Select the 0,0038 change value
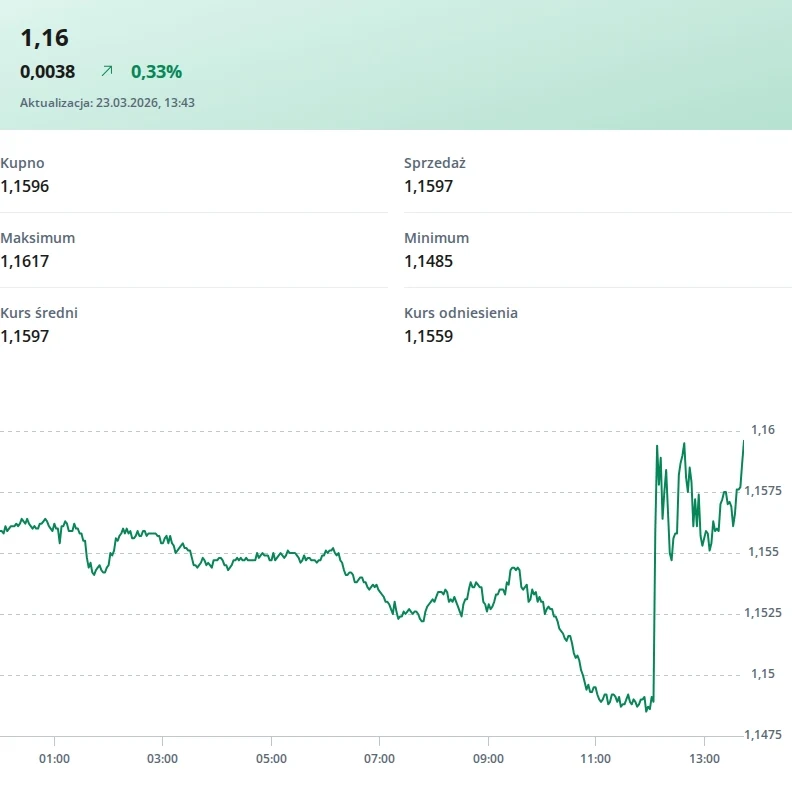792x790 pixels. 48,71
